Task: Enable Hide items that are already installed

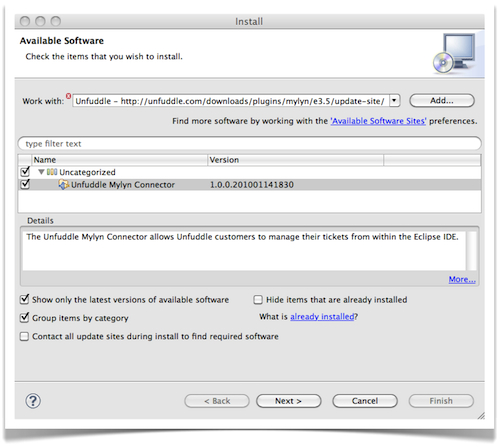Action: click(x=258, y=300)
